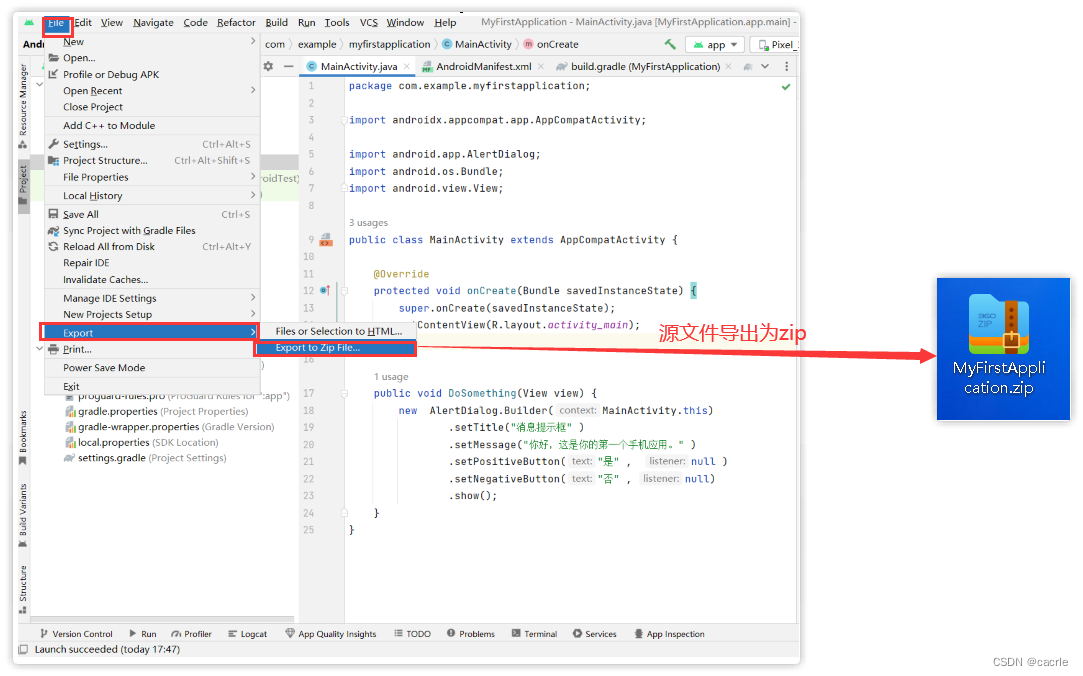Select Invalidate Caches menu entry

152,280
